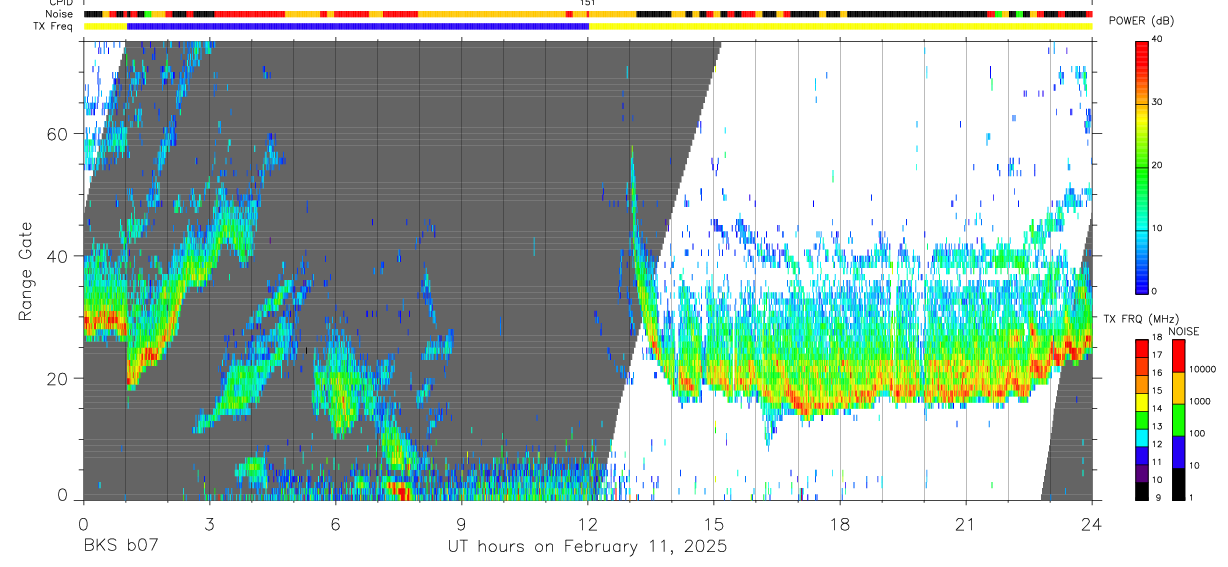Click the x-axis tick label '9'

coord(461,524)
